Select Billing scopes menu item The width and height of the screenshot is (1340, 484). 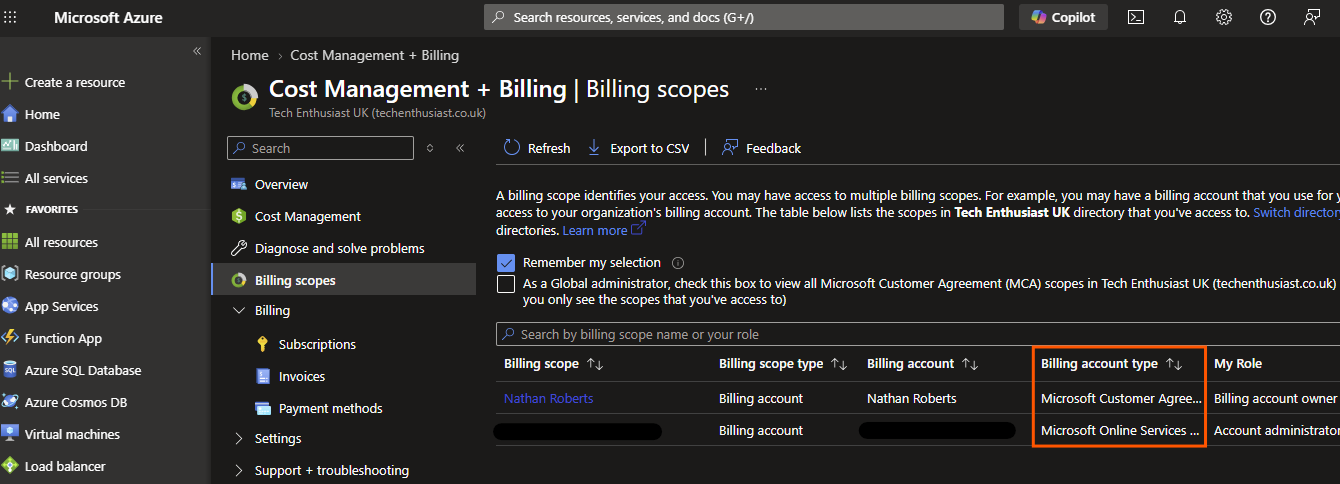(343, 280)
